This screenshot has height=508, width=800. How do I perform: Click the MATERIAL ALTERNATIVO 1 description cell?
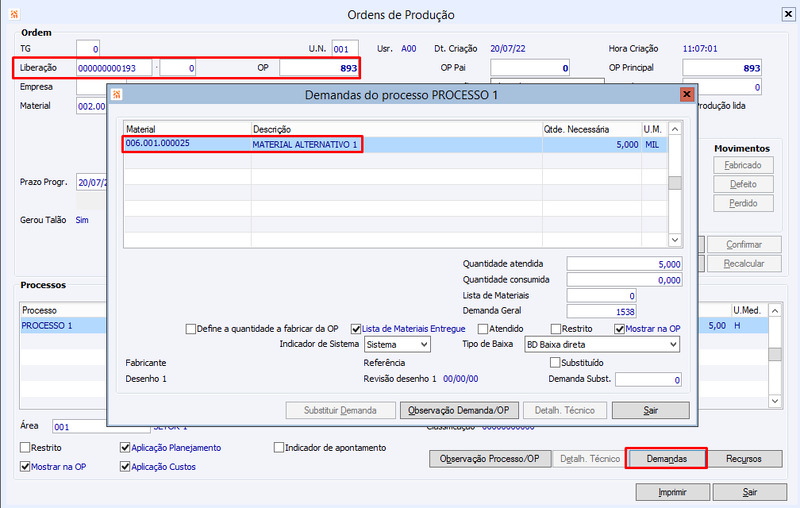click(396, 144)
